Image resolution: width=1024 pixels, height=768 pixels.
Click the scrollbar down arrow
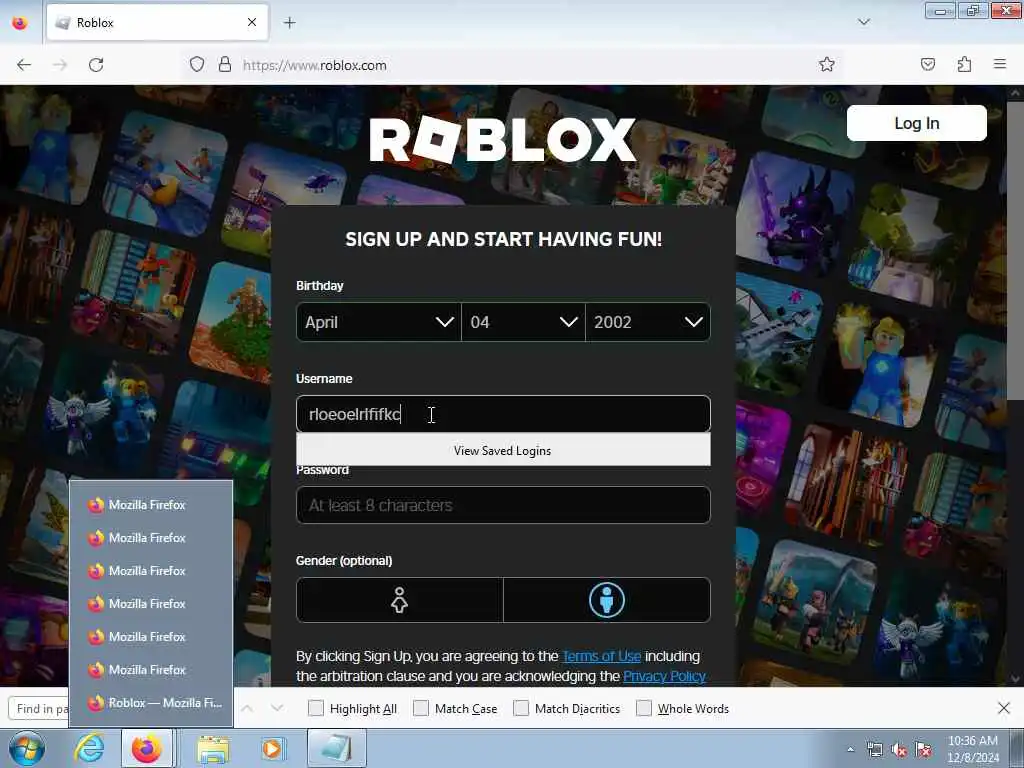tap(1014, 679)
